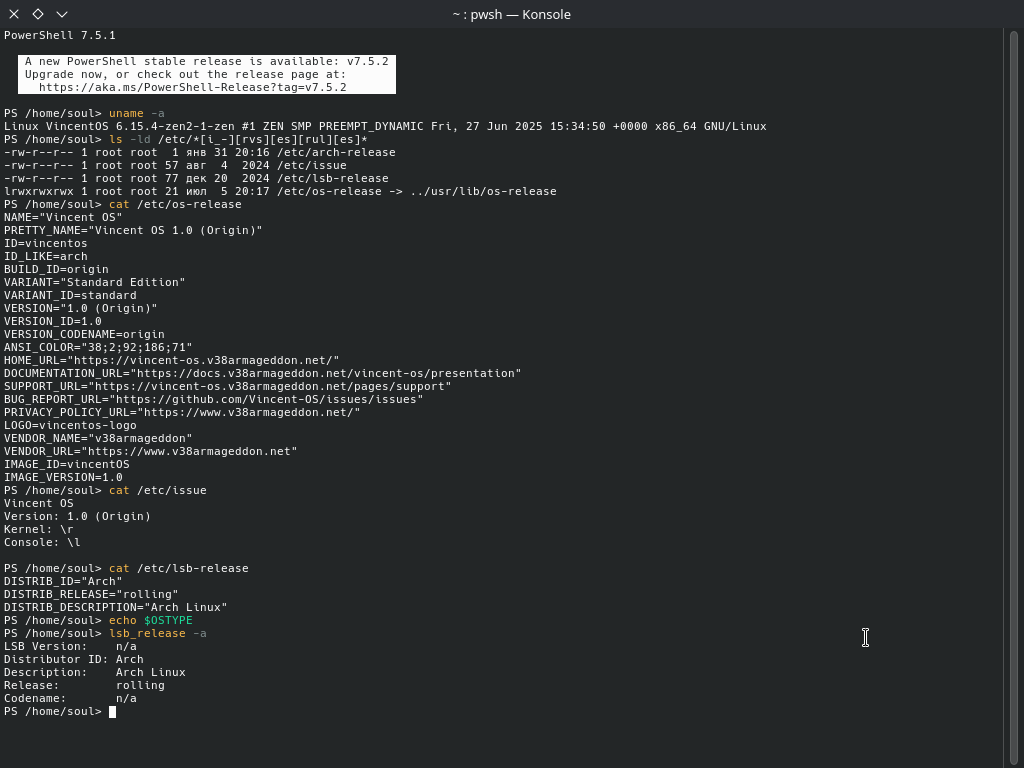Open the aka.ms PowerShell-Release URL
This screenshot has width=1024, height=768.
(193, 88)
